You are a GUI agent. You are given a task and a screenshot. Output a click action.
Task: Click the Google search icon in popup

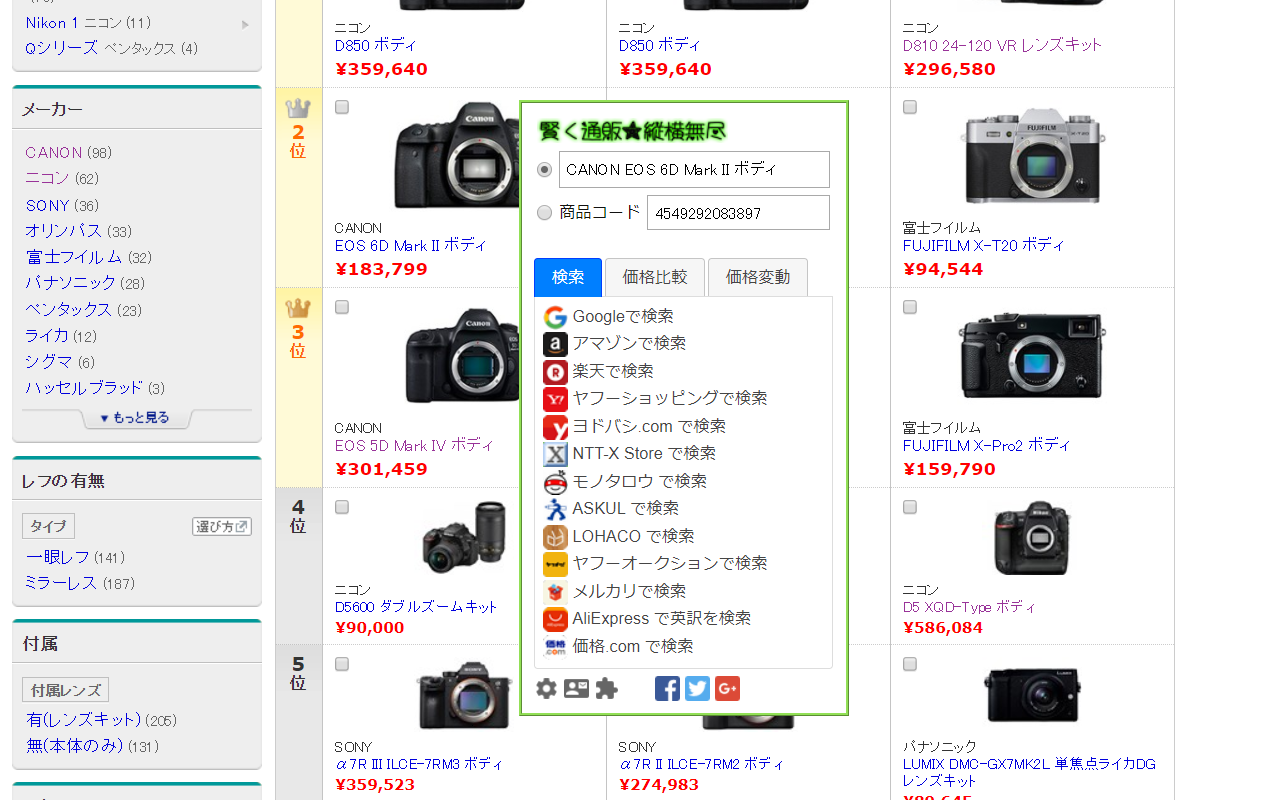tap(555, 317)
